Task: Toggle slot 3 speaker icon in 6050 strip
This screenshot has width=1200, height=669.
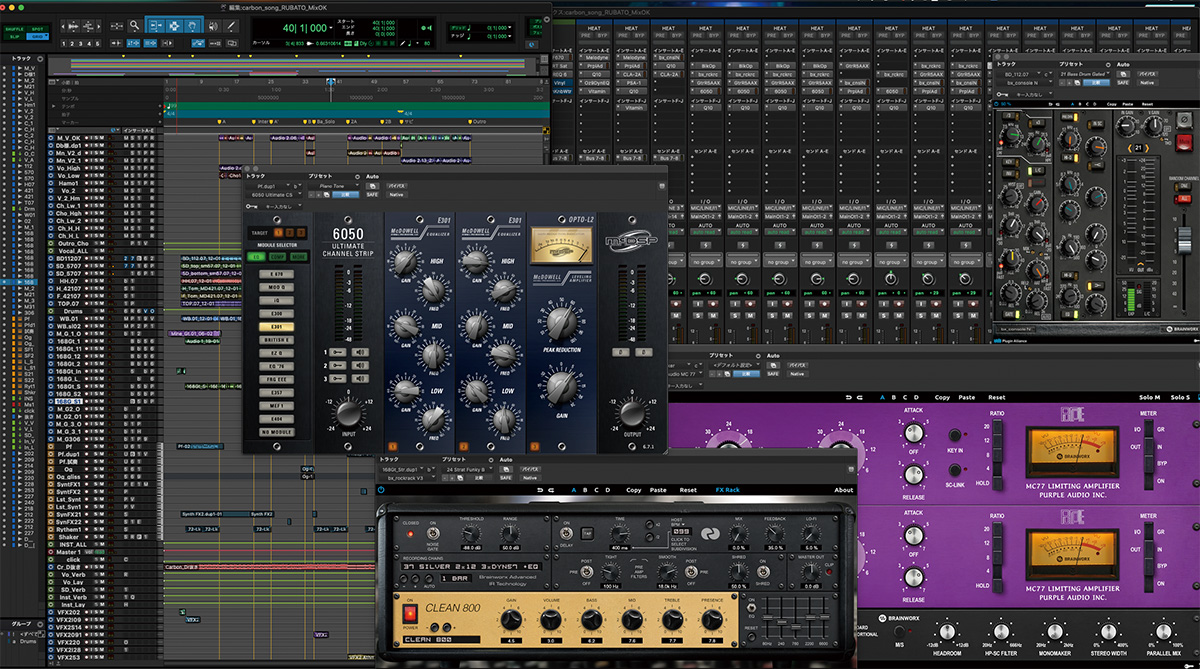Action: pyautogui.click(x=360, y=379)
